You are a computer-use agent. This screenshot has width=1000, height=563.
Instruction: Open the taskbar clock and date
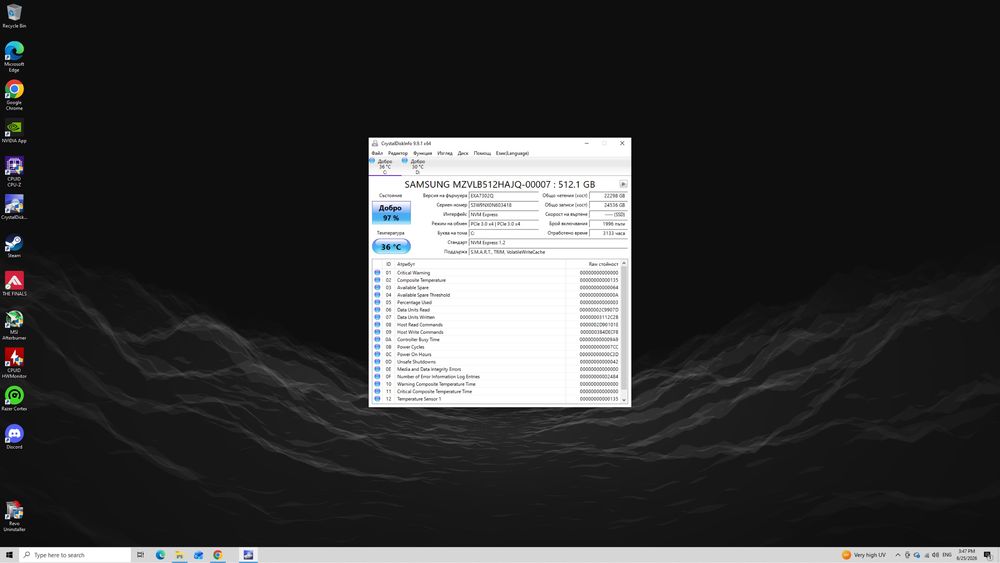966,555
